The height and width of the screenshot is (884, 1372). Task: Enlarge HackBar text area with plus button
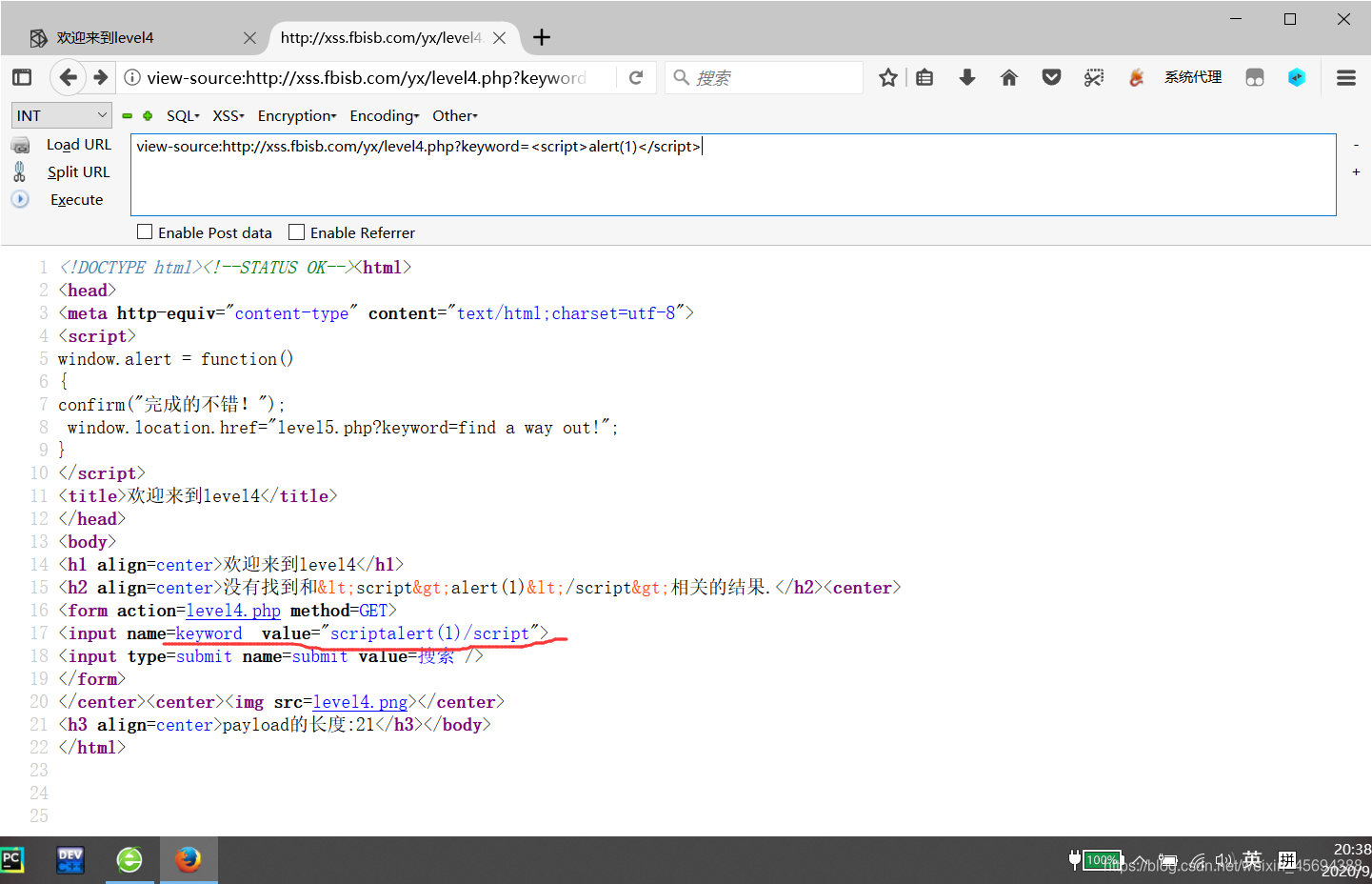1356,171
